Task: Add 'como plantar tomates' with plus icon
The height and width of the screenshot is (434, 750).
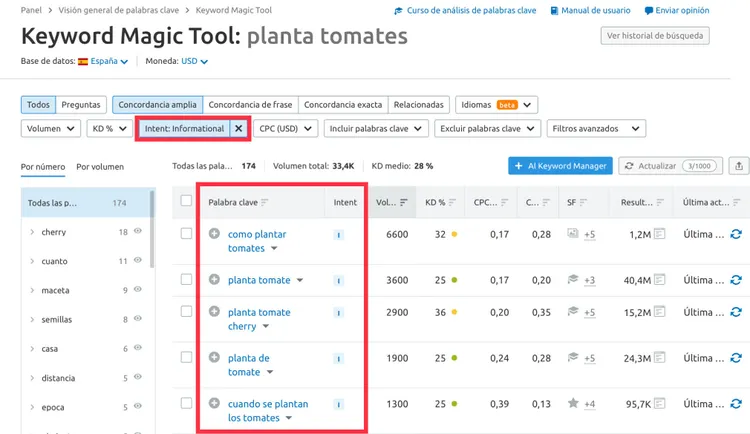Action: 214,234
